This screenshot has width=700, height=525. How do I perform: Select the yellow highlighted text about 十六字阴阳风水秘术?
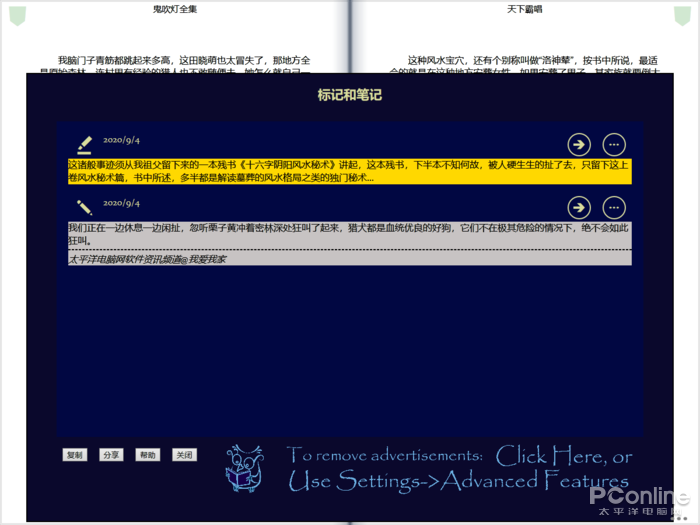[x=350, y=171]
